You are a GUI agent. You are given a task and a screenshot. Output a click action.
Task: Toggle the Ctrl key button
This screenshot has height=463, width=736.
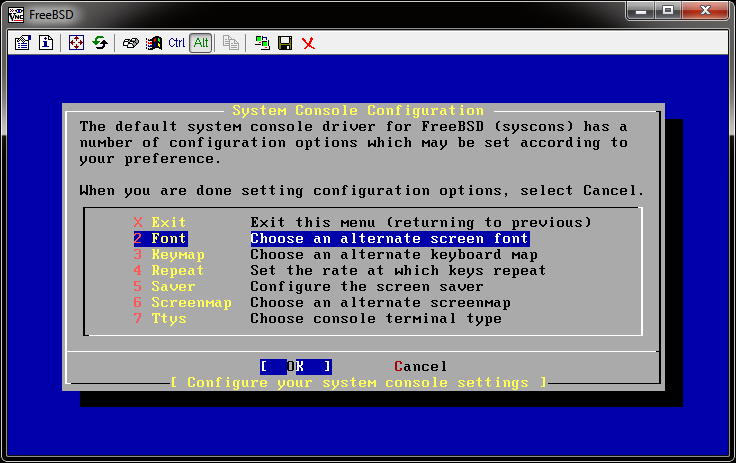(x=177, y=43)
